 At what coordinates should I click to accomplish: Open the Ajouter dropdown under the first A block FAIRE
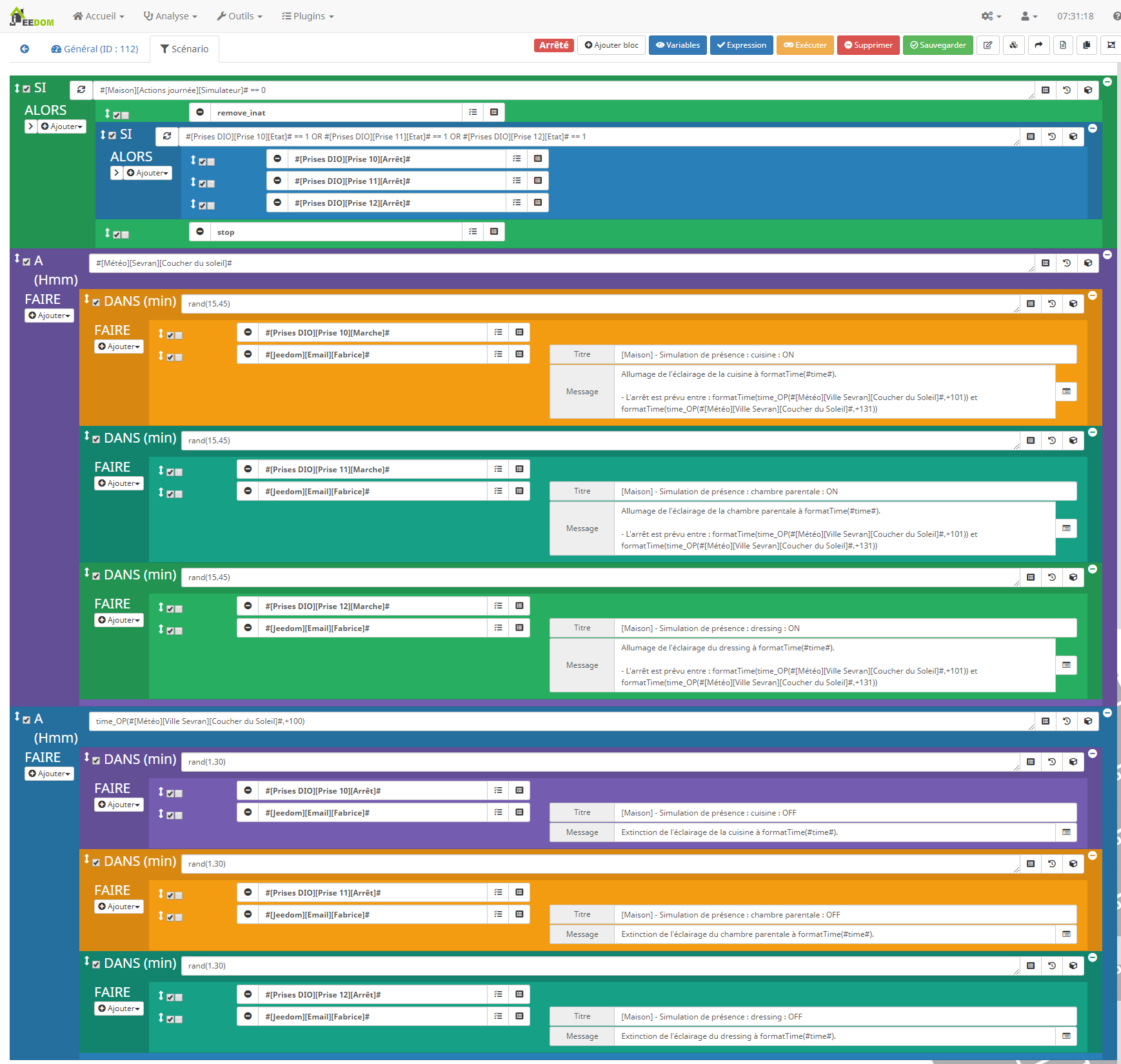click(50, 316)
